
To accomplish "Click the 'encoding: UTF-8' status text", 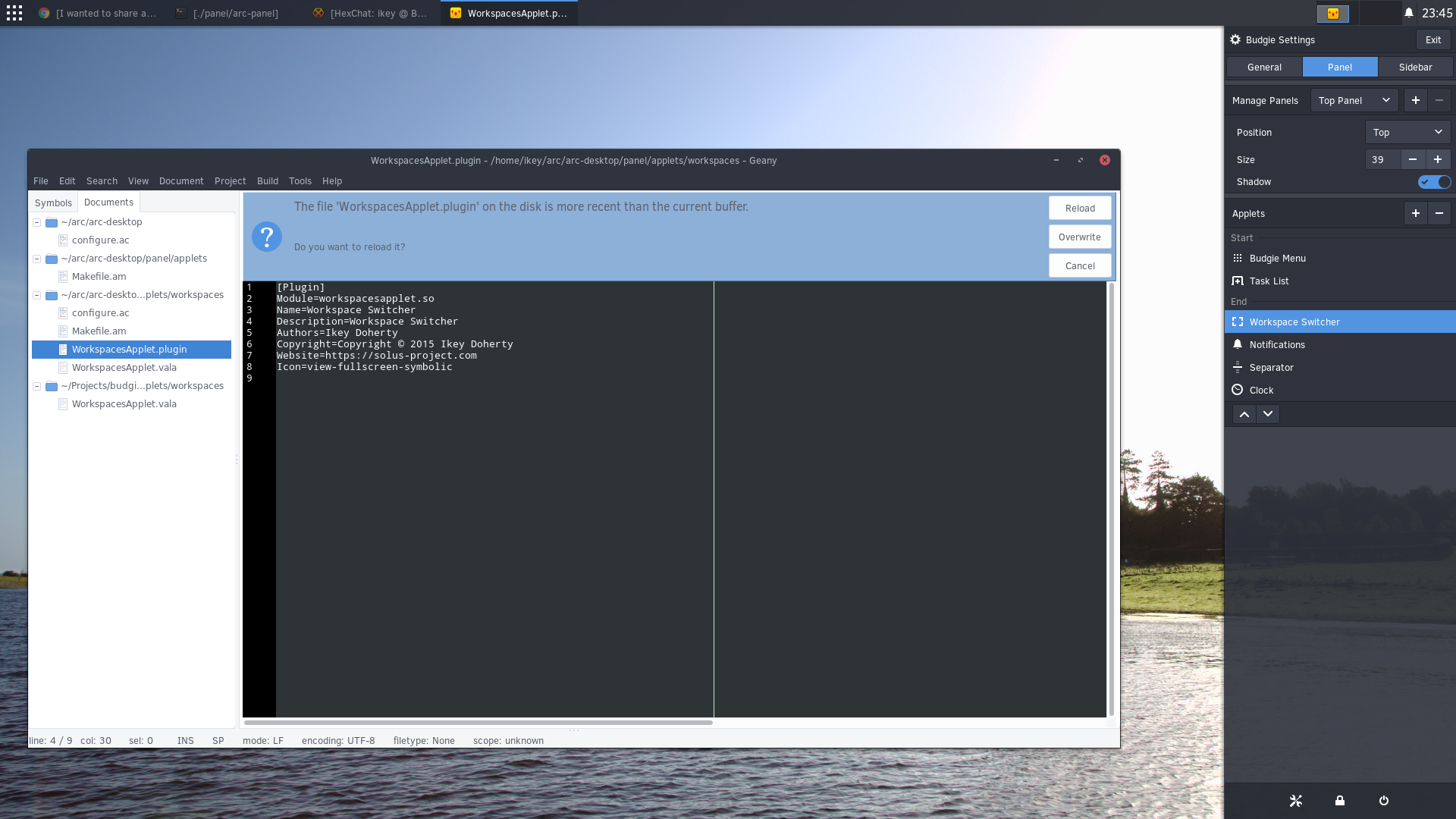I will tap(338, 741).
